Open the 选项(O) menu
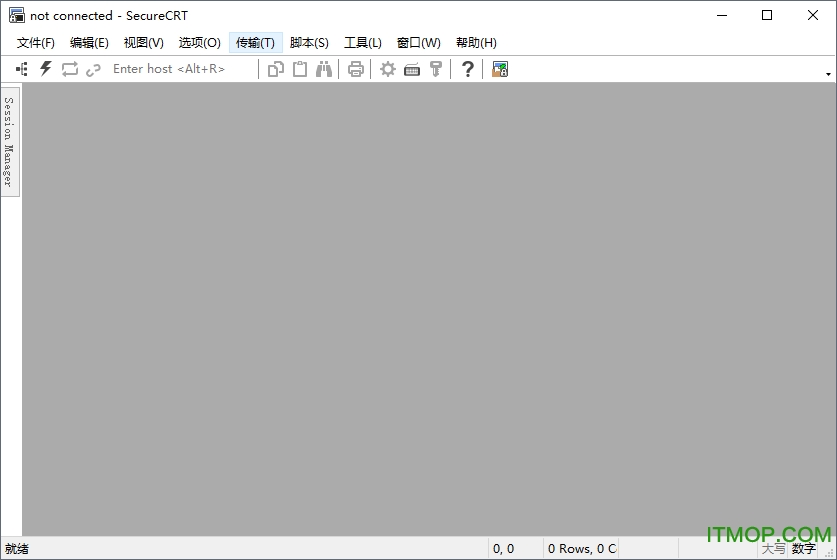Viewport: 837px width, 560px height. (x=200, y=43)
